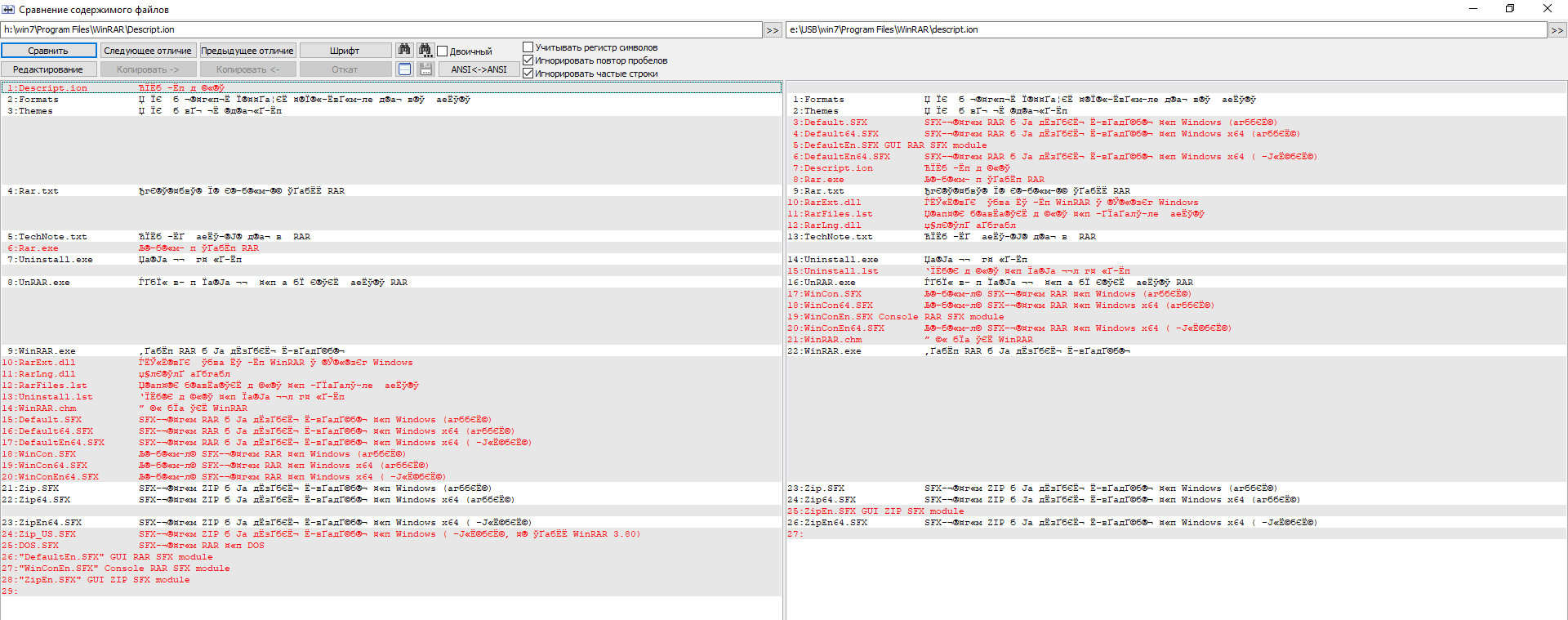This screenshot has width=1568, height=620.
Task: Select line 3:Themes in left pane
Action: pyautogui.click(x=391, y=111)
